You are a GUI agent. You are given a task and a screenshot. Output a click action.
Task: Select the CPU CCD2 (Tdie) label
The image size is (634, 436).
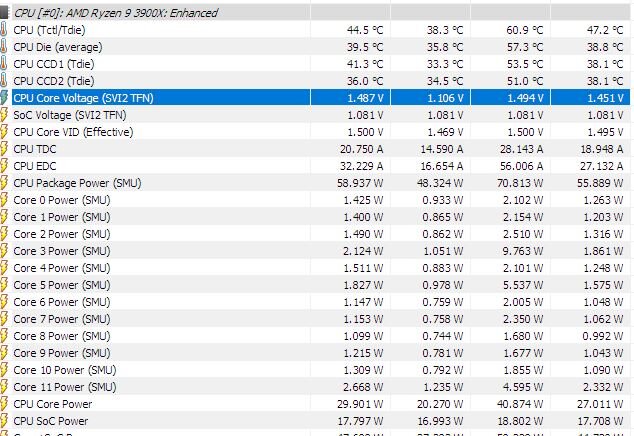pos(54,81)
